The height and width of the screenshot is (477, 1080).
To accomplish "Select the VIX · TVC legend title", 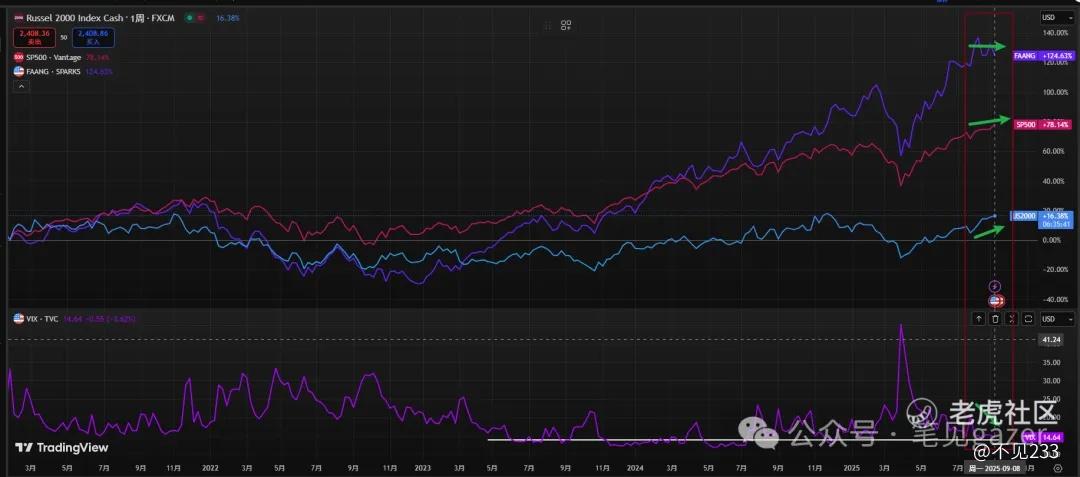I will point(43,319).
